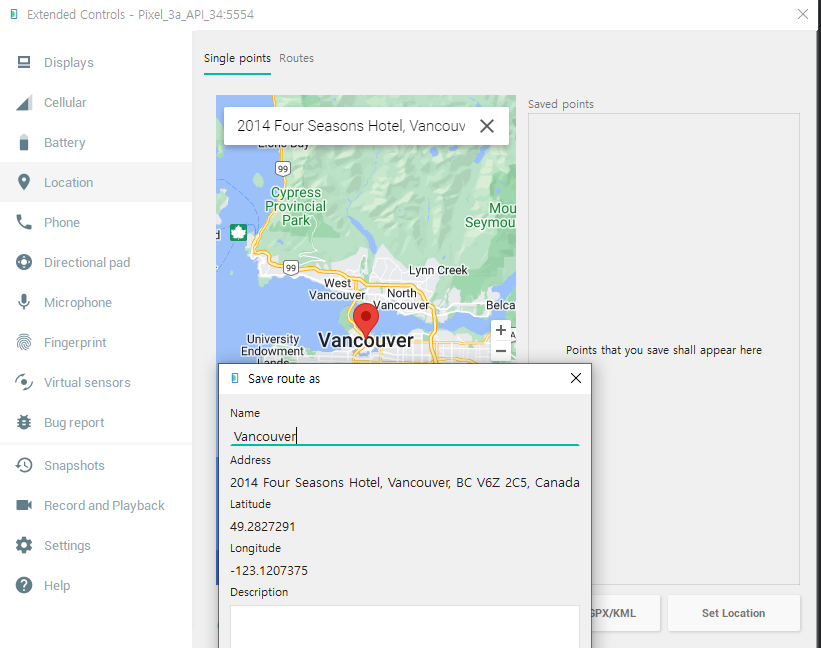Click the Lynn Creek map label
Viewport: 821px width, 648px height.
(438, 270)
